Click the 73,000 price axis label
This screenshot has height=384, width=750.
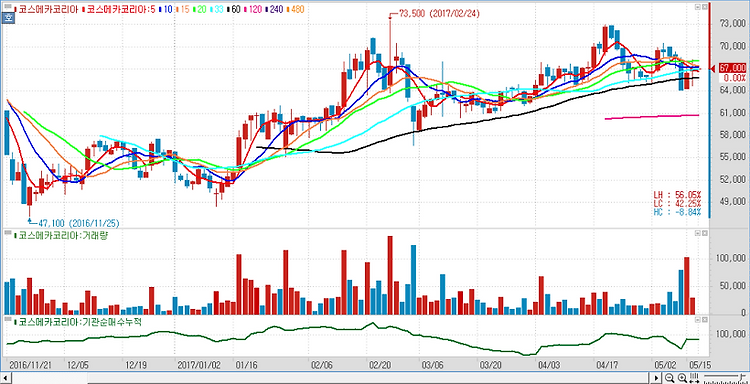click(733, 23)
